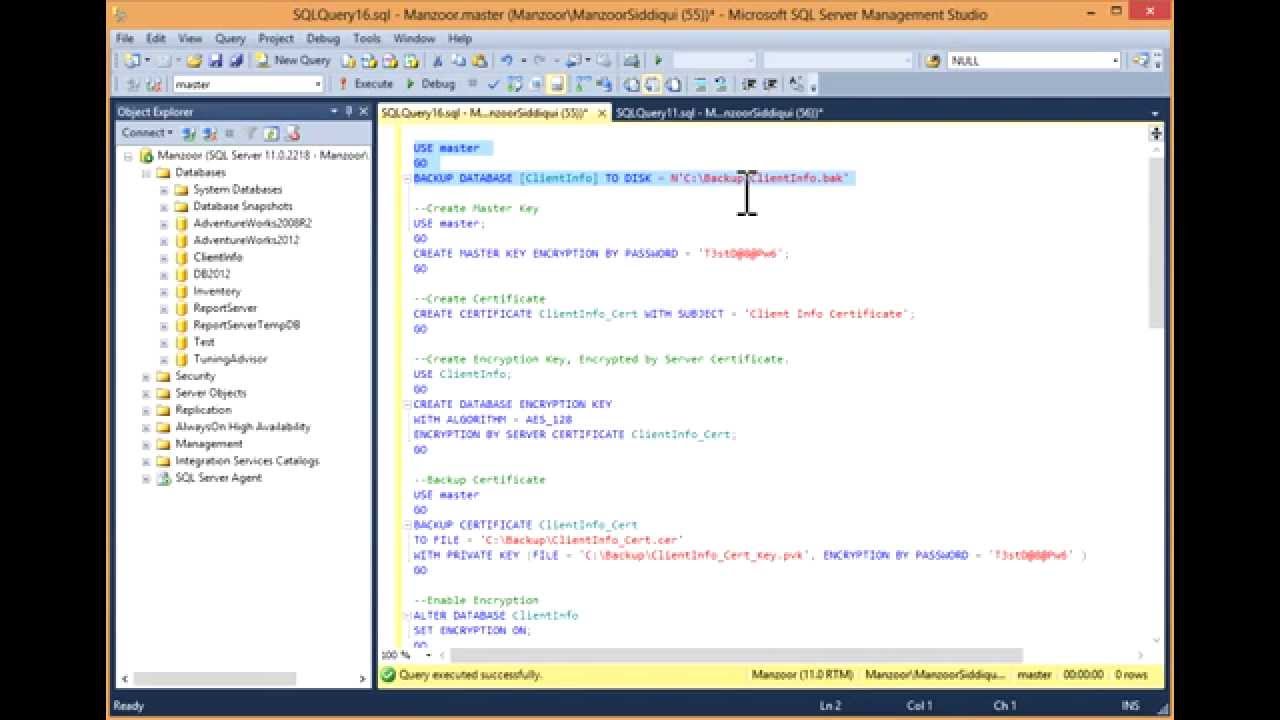The width and height of the screenshot is (1280, 720).
Task: Click the Cancel Executing Query stop icon
Action: [x=472, y=84]
